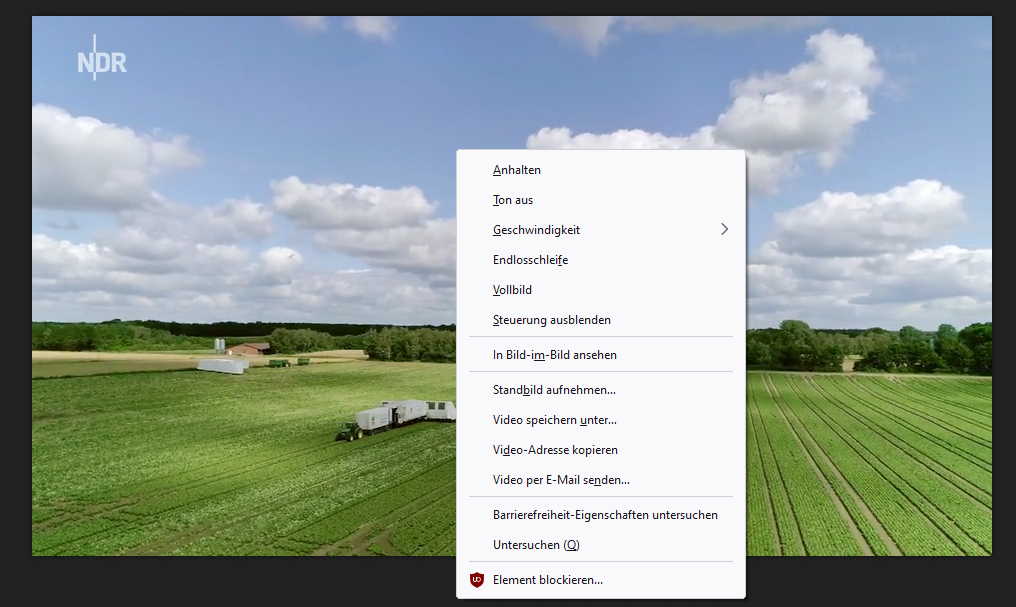The image size is (1016, 607).
Task: Expand the Geschwindigkeit submenu arrow
Action: coord(724,229)
